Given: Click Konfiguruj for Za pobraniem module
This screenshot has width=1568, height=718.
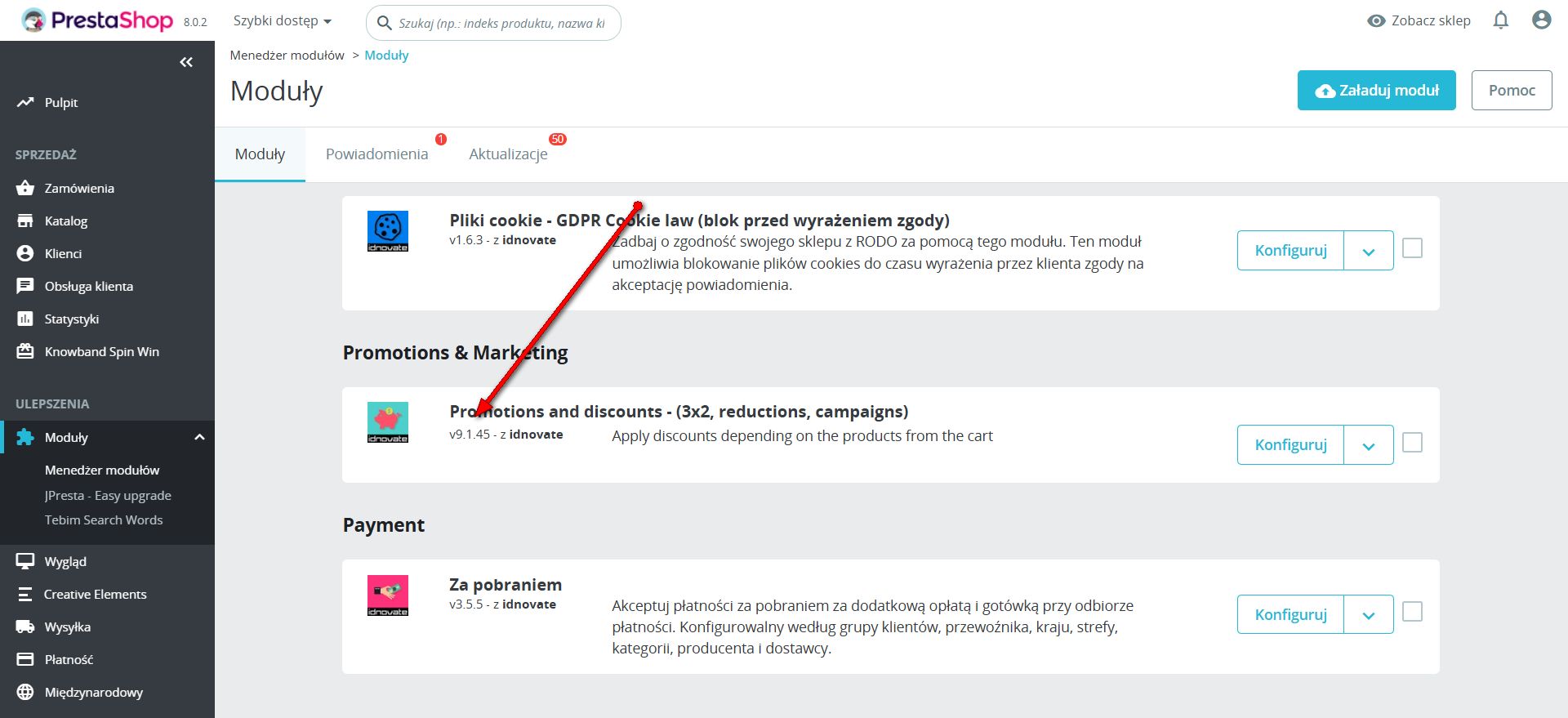Looking at the screenshot, I should [1290, 614].
